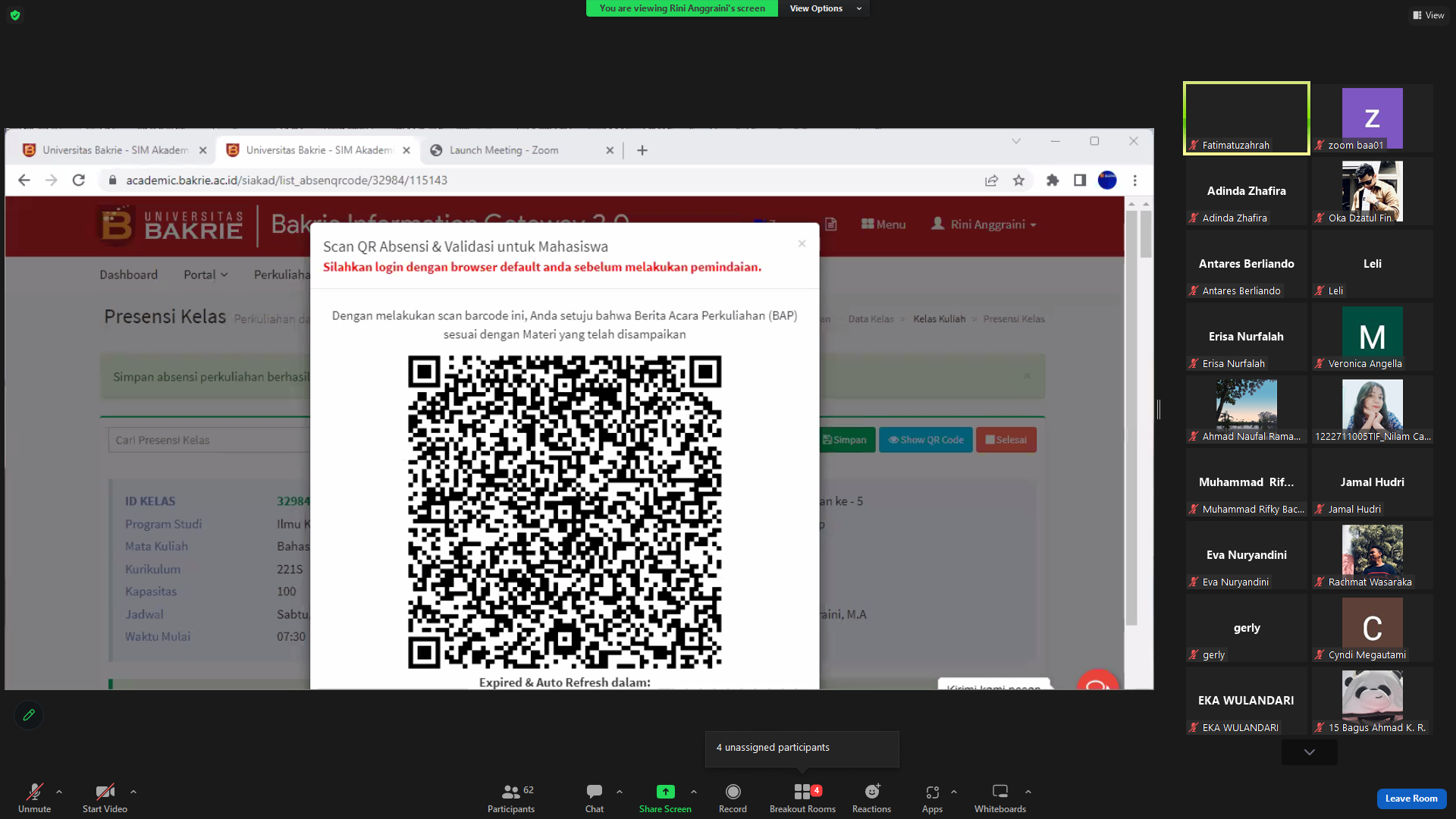The height and width of the screenshot is (819, 1456).
Task: Change layout with the View button
Action: click(x=1429, y=15)
